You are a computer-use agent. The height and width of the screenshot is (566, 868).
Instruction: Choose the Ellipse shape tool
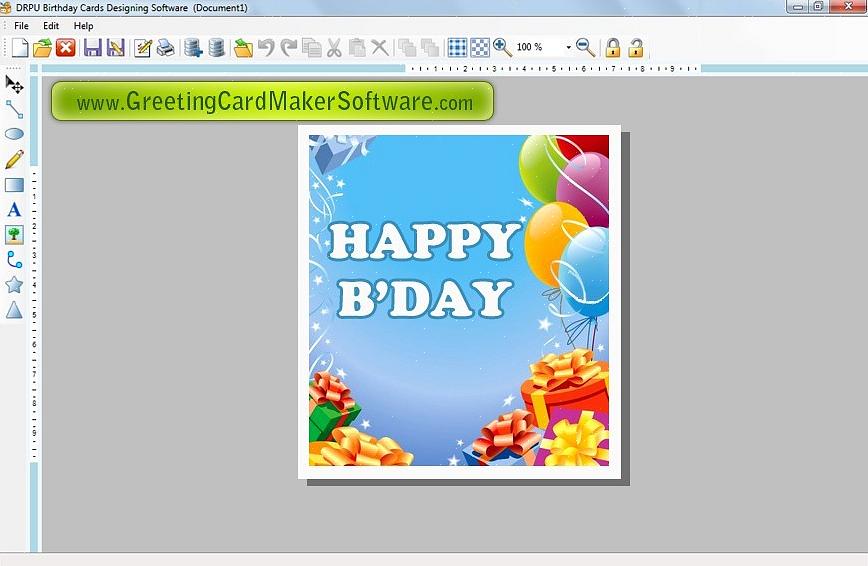[14, 134]
